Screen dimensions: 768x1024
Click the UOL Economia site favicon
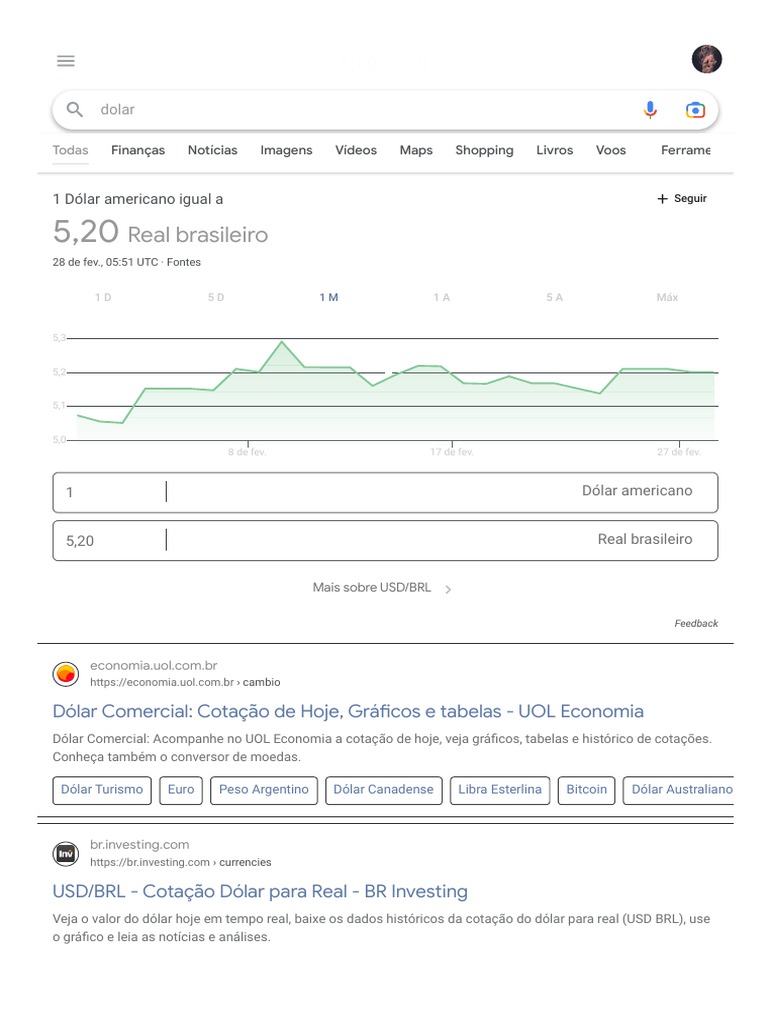66,674
